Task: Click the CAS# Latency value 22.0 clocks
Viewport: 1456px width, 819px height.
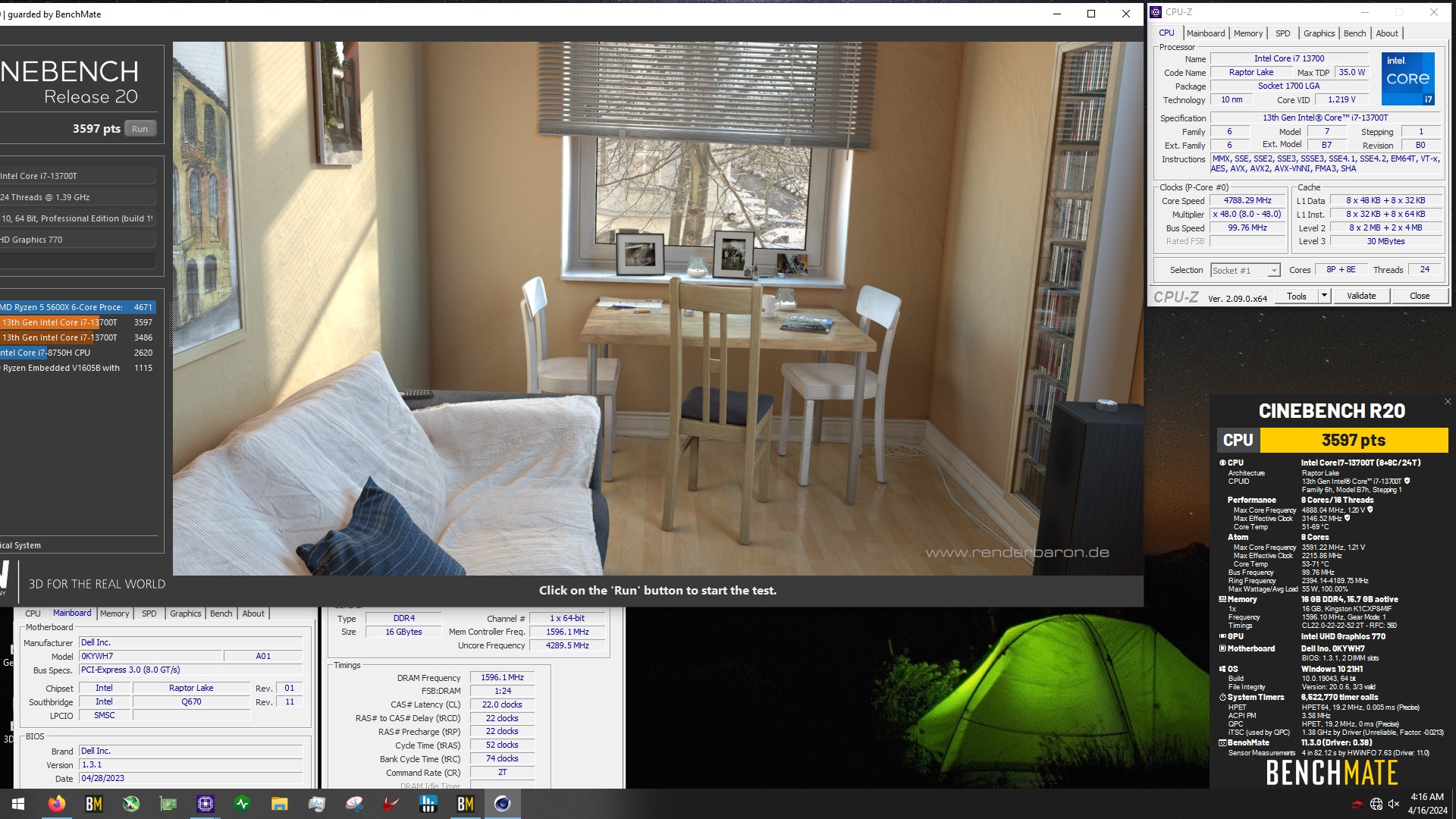Action: (x=502, y=704)
